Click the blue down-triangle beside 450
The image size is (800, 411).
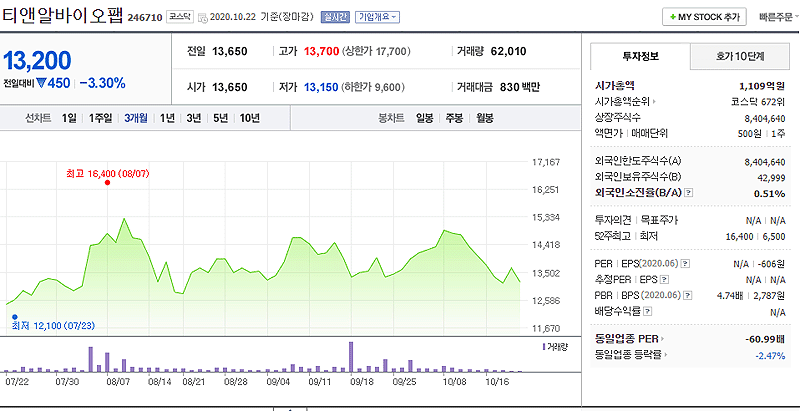41,83
